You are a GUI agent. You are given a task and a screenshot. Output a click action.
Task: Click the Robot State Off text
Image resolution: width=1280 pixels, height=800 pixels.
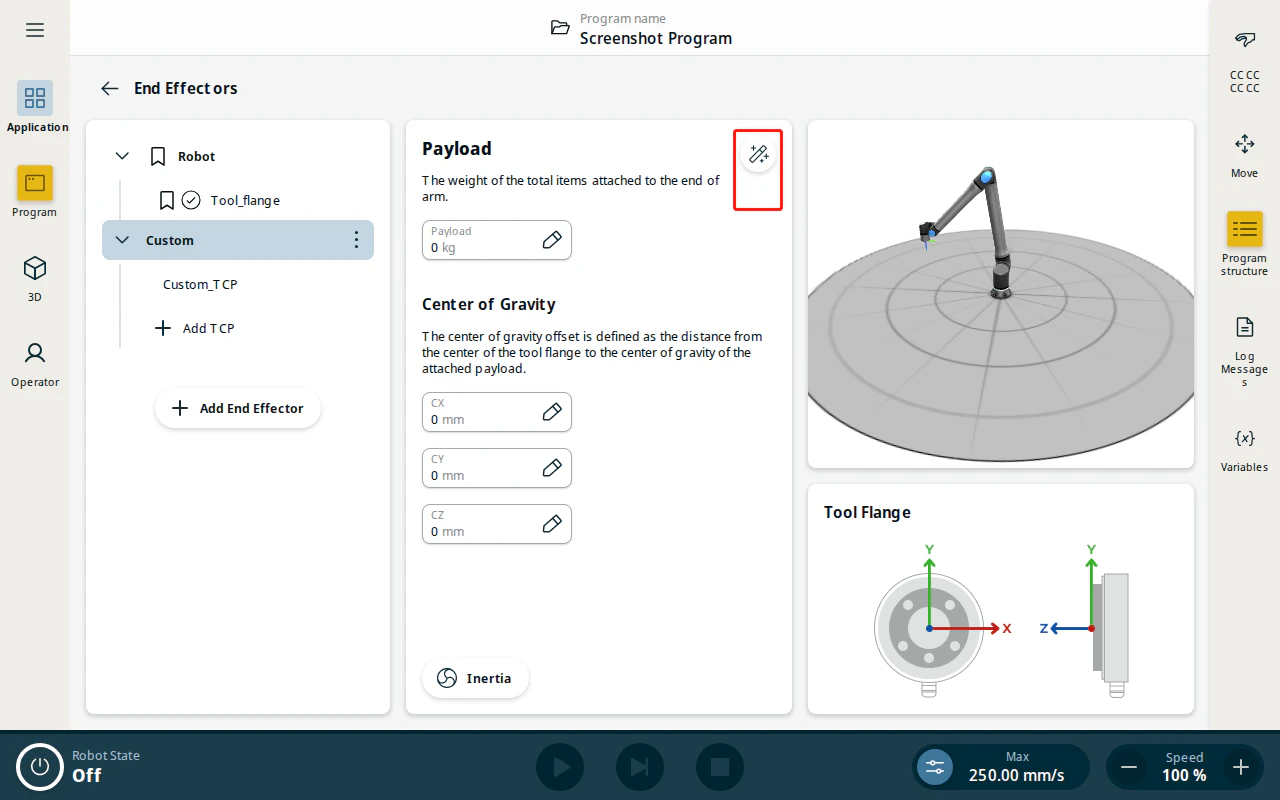[x=87, y=775]
